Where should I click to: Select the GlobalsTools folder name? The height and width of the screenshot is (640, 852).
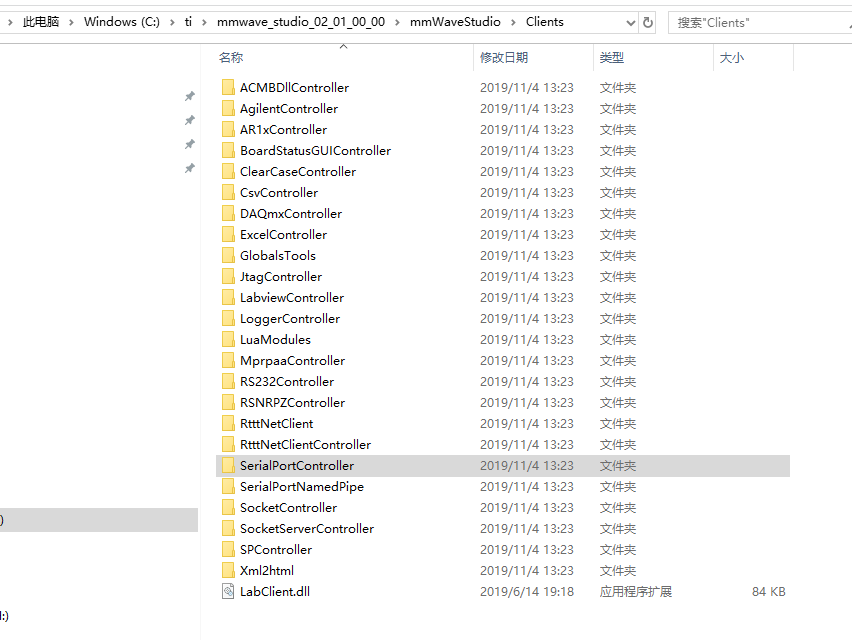278,255
